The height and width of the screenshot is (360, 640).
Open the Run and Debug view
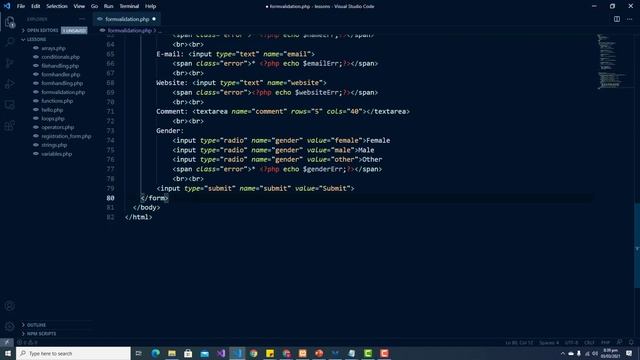pyautogui.click(x=10, y=84)
